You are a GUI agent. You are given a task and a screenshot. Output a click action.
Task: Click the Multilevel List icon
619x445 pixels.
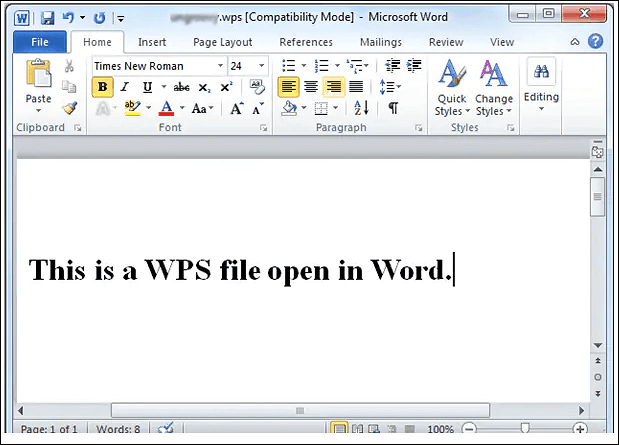point(355,66)
